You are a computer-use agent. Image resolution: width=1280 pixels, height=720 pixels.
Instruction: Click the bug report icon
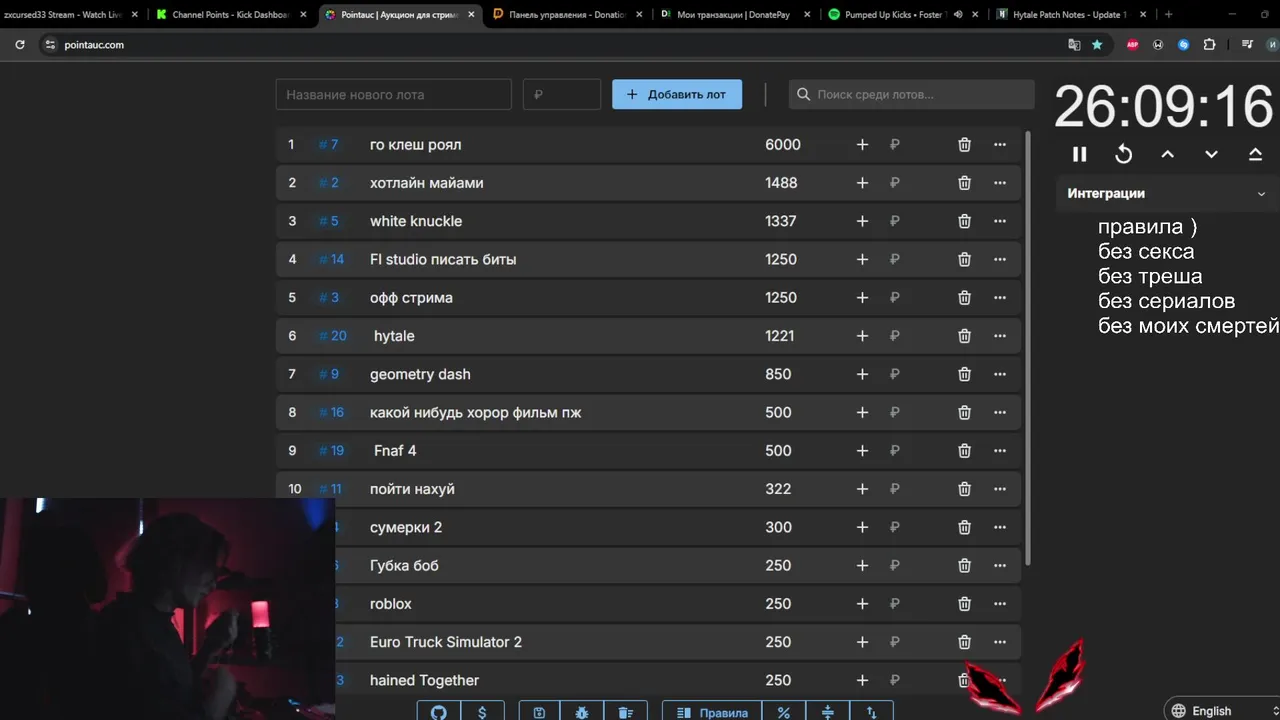[x=582, y=712]
